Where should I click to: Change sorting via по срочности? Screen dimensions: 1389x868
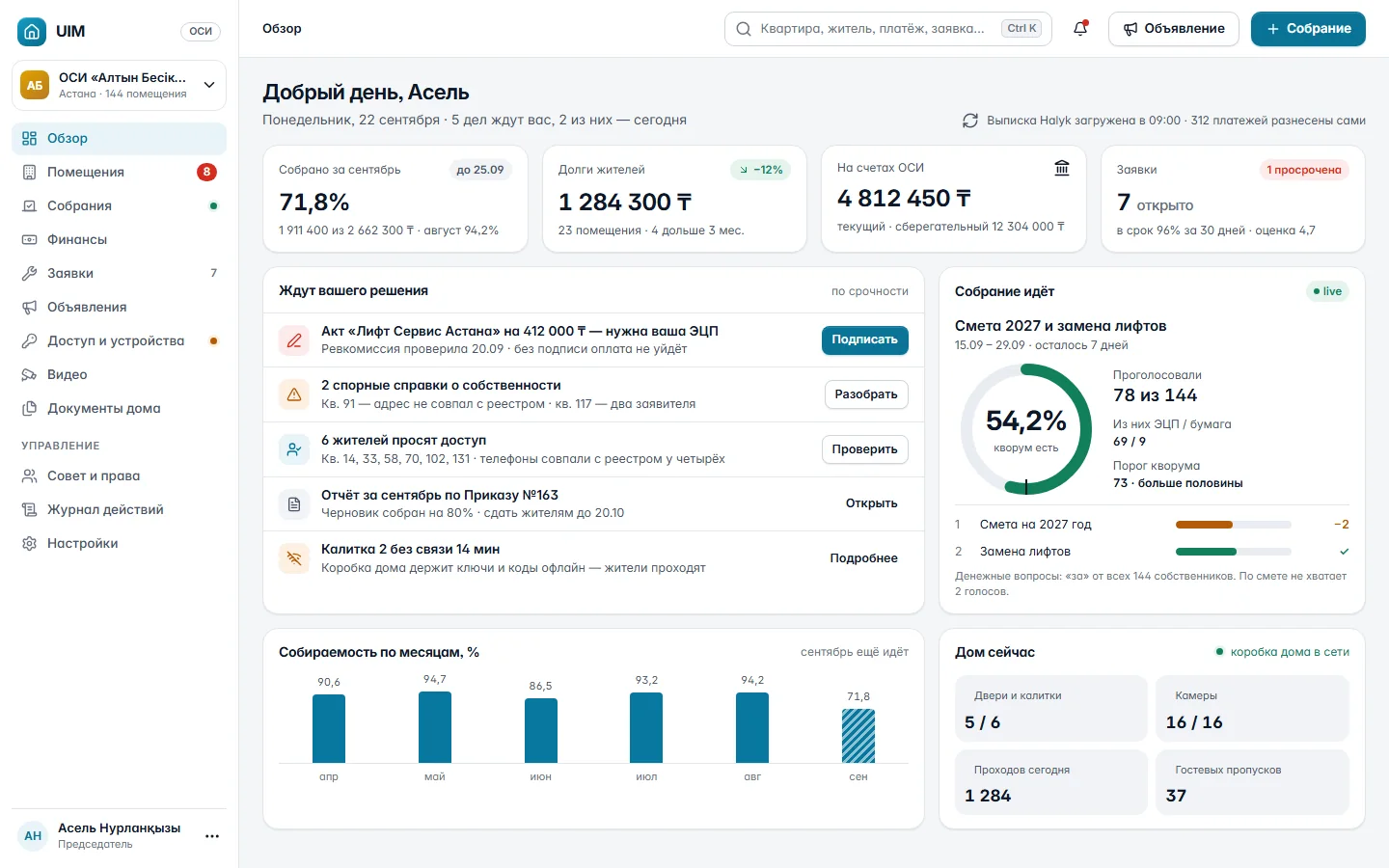[x=870, y=291]
